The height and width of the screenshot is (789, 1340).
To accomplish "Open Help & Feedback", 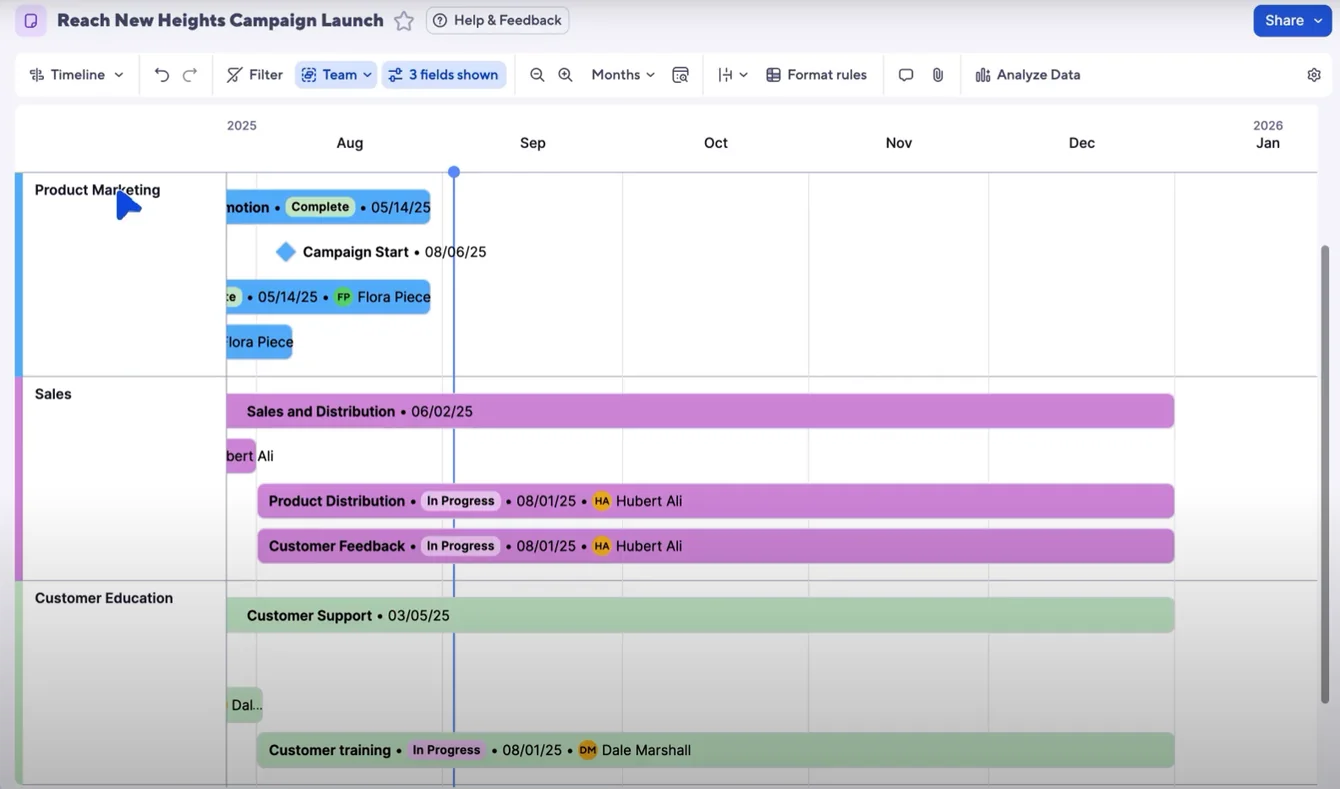I will (x=497, y=20).
